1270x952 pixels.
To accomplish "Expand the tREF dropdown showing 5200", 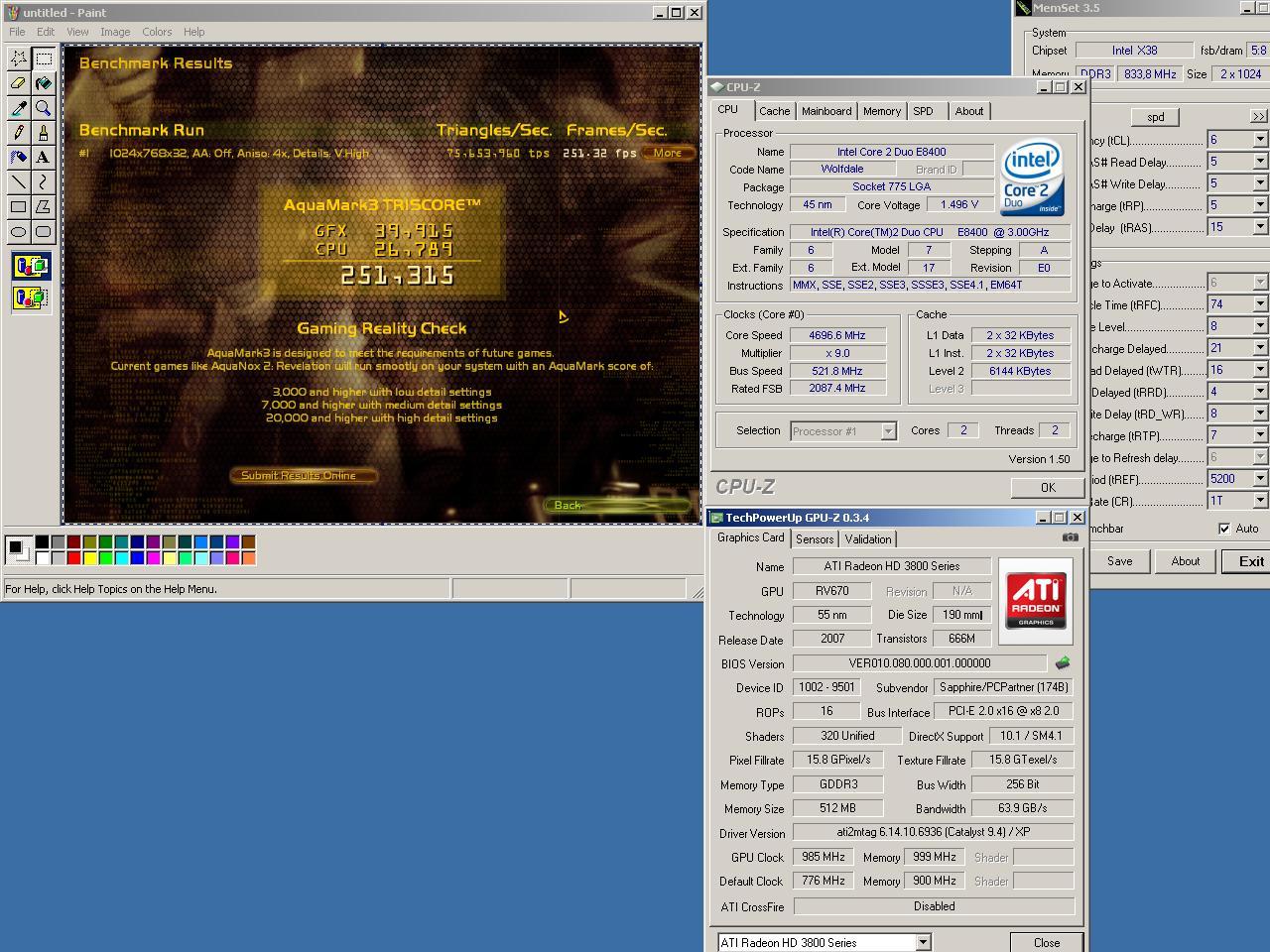I will [x=1260, y=479].
